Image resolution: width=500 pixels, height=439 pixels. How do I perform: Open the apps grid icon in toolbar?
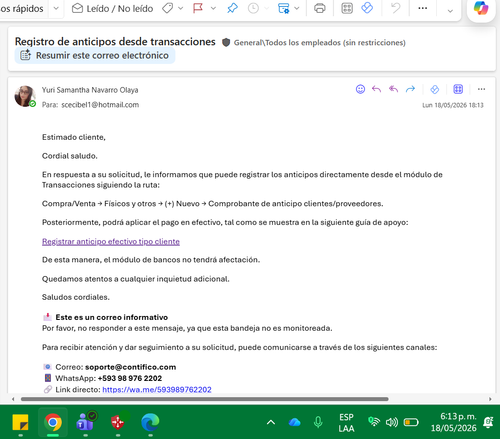pyautogui.click(x=347, y=8)
